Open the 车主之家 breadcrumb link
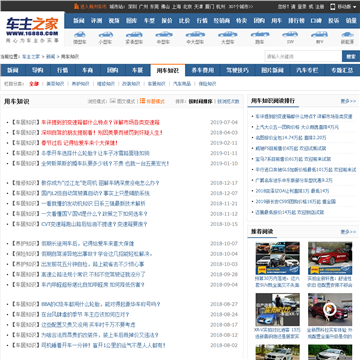Viewport: 360px width, 360px height. point(31,57)
